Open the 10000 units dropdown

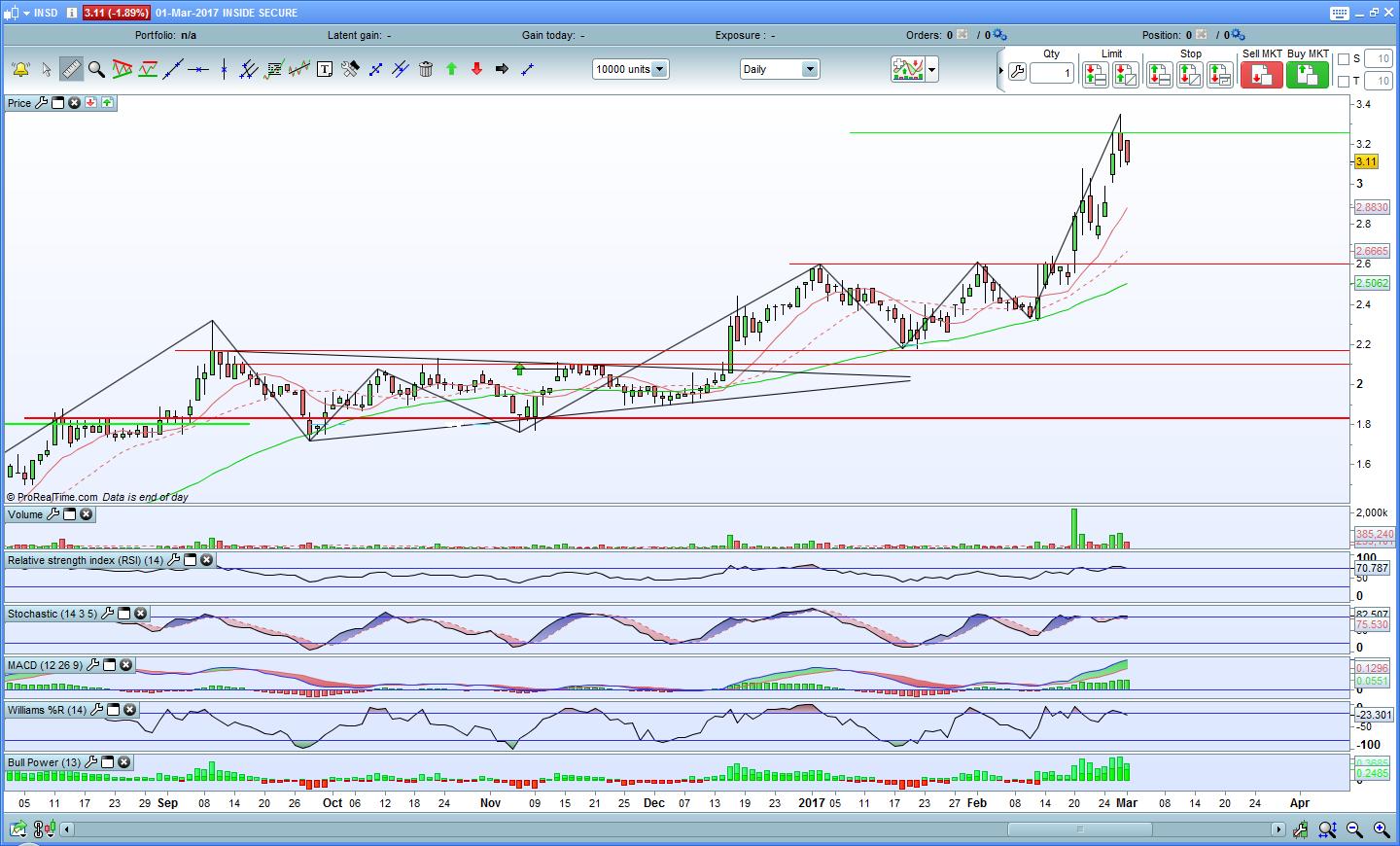[659, 69]
